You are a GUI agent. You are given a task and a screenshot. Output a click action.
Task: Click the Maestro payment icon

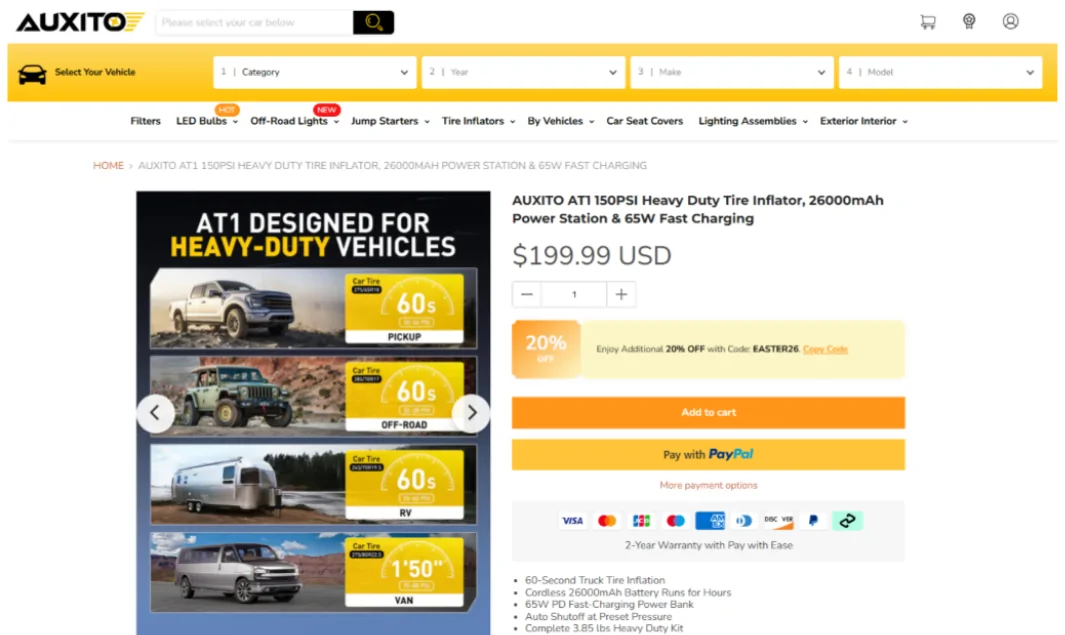pos(675,521)
